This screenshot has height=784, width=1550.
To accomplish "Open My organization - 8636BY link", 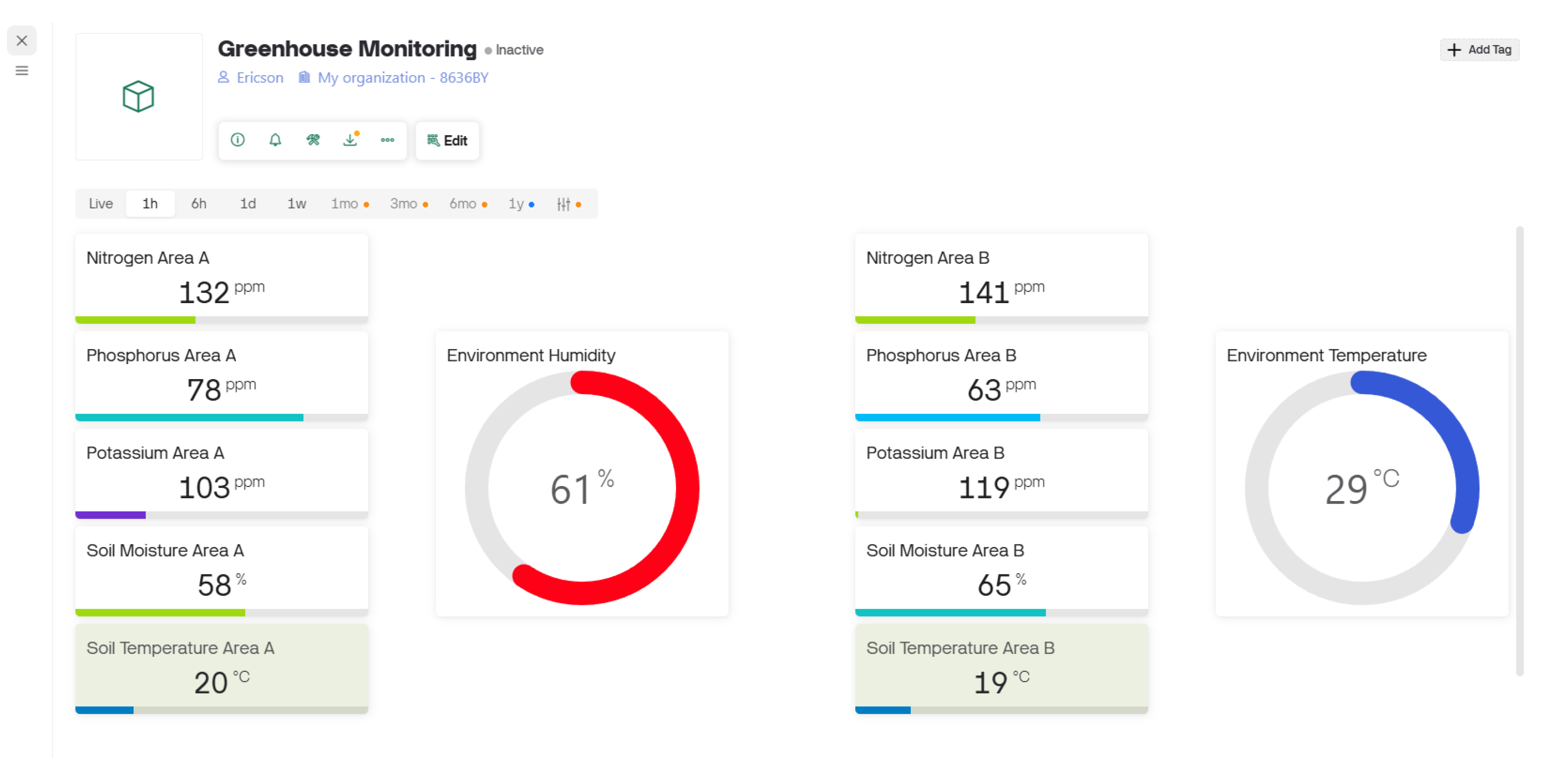I will pos(403,78).
